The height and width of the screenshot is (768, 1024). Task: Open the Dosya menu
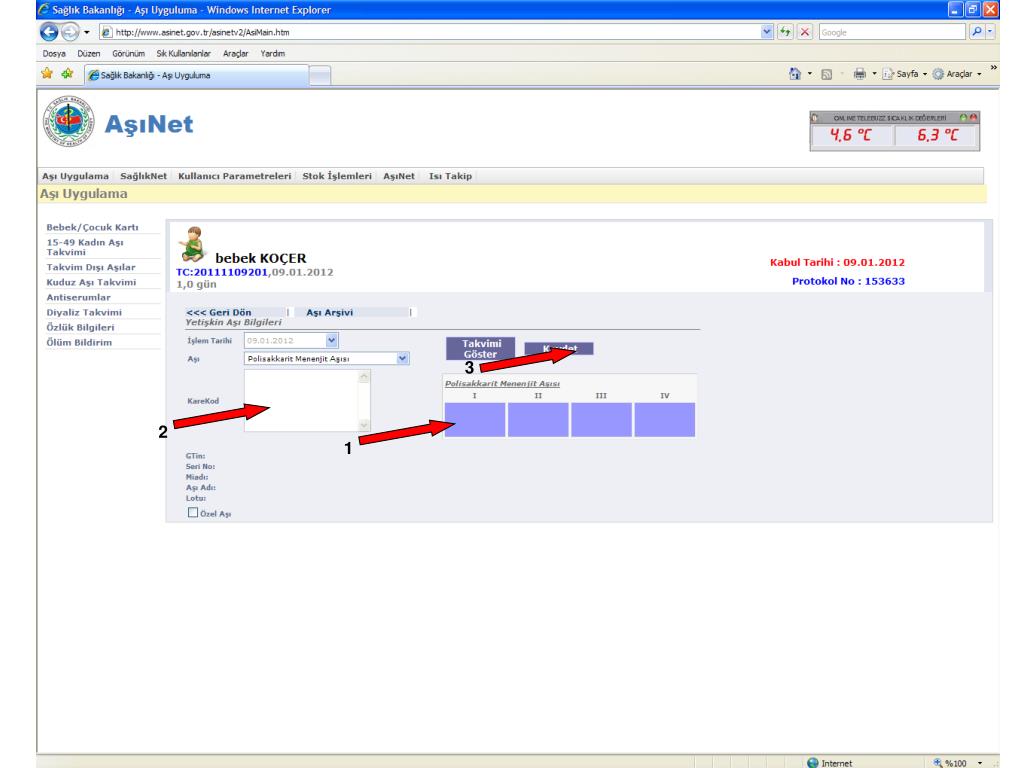[54, 54]
